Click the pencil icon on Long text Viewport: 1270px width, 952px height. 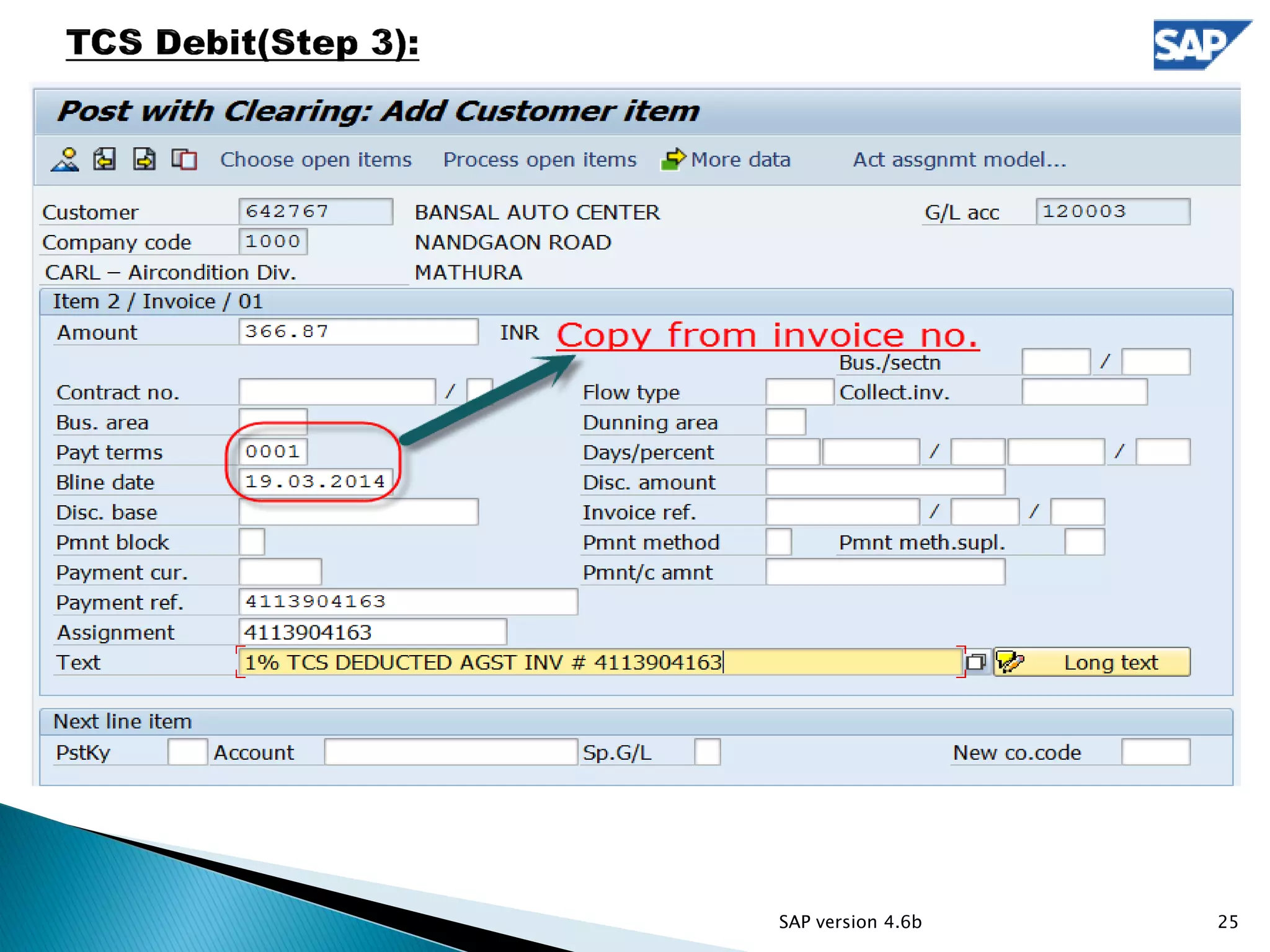(1010, 662)
